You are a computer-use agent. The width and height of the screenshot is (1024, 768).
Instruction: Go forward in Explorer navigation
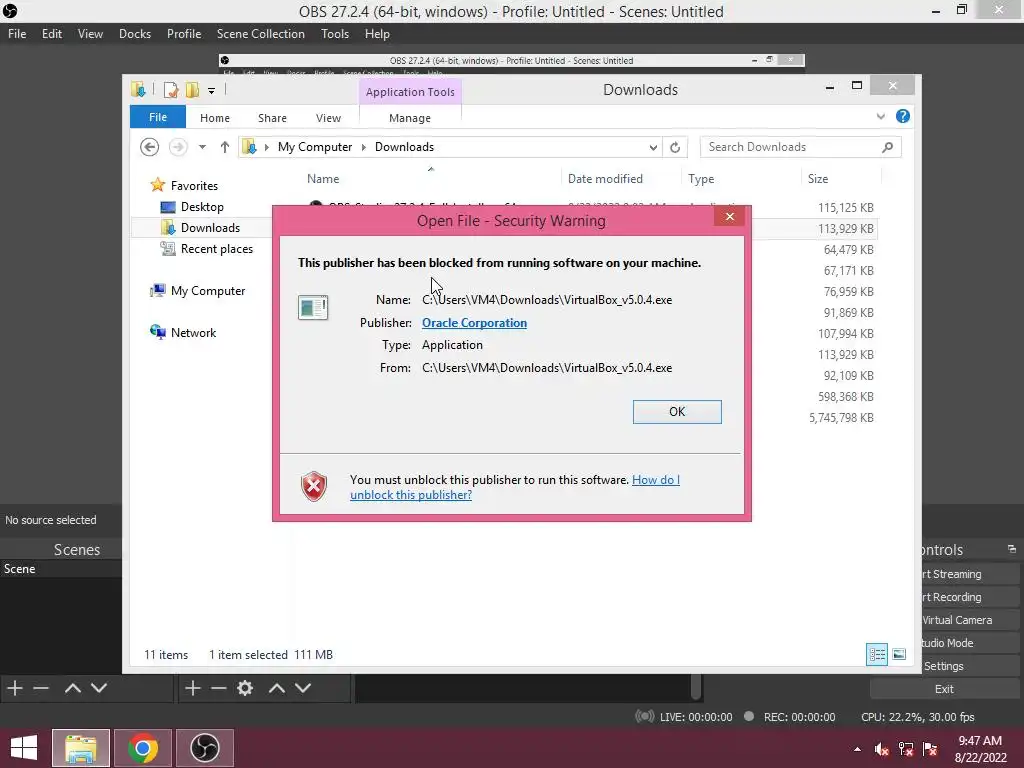pos(177,147)
